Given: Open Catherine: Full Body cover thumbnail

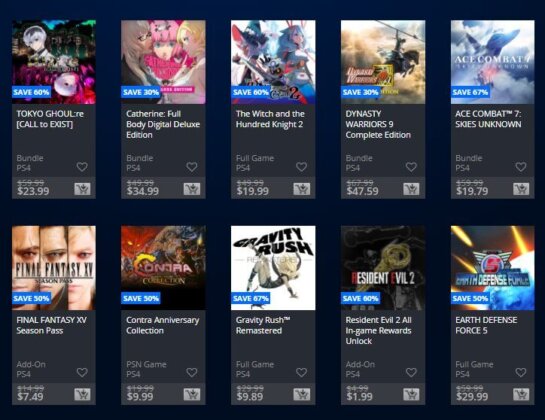Looking at the screenshot, I should pyautogui.click(x=163, y=62).
